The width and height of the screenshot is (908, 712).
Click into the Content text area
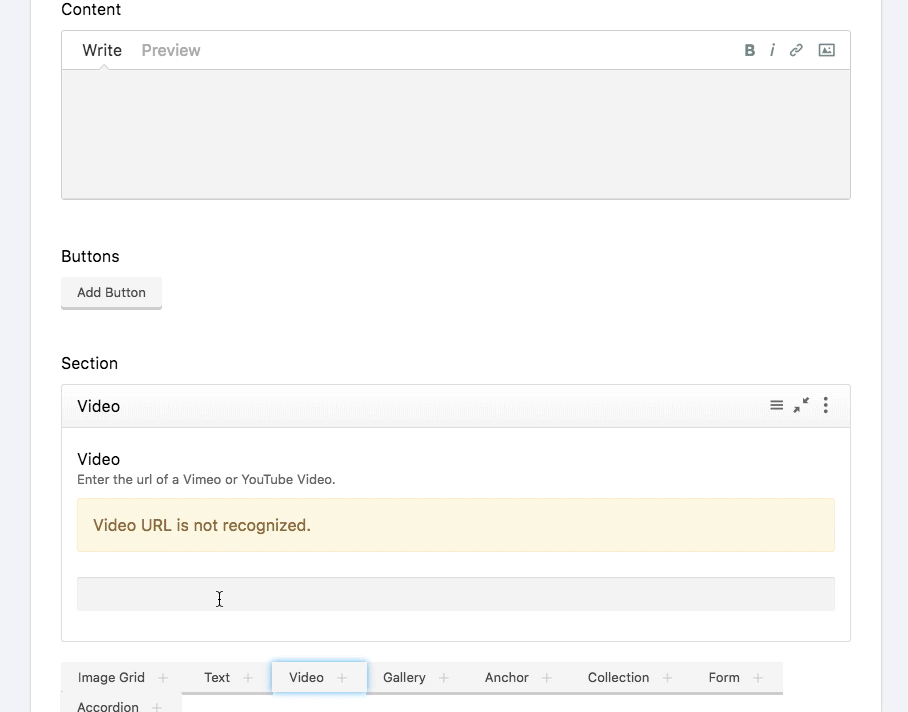pos(455,134)
